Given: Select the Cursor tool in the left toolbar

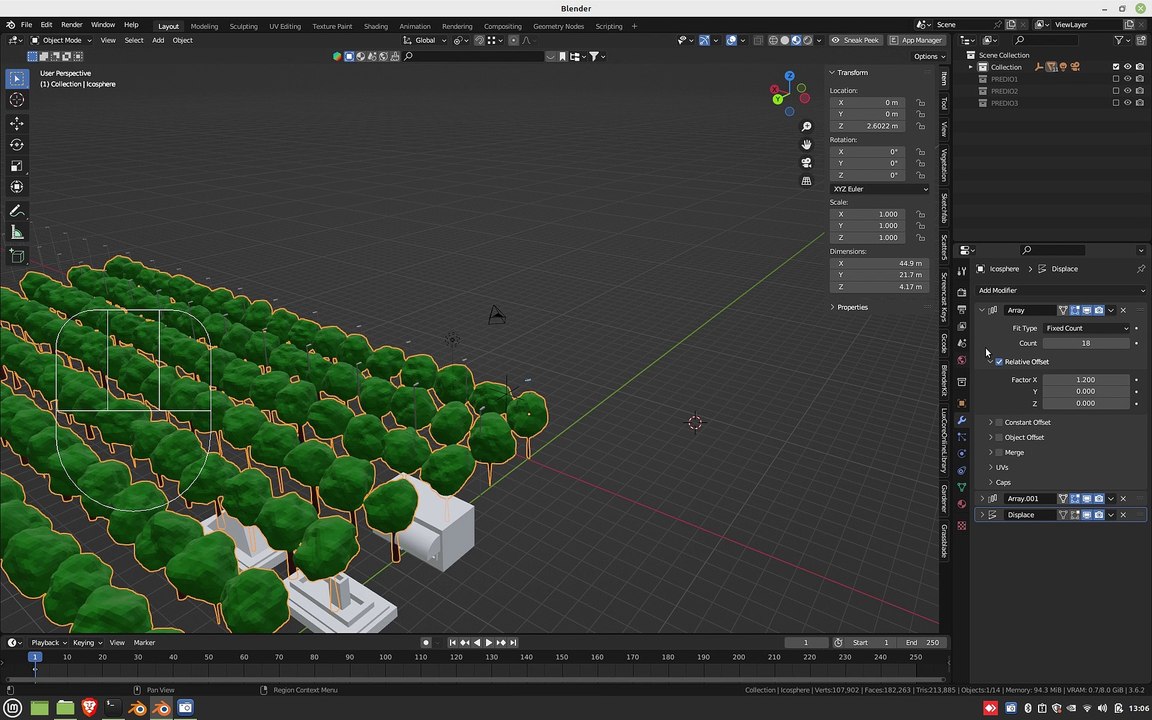Looking at the screenshot, I should (17, 100).
